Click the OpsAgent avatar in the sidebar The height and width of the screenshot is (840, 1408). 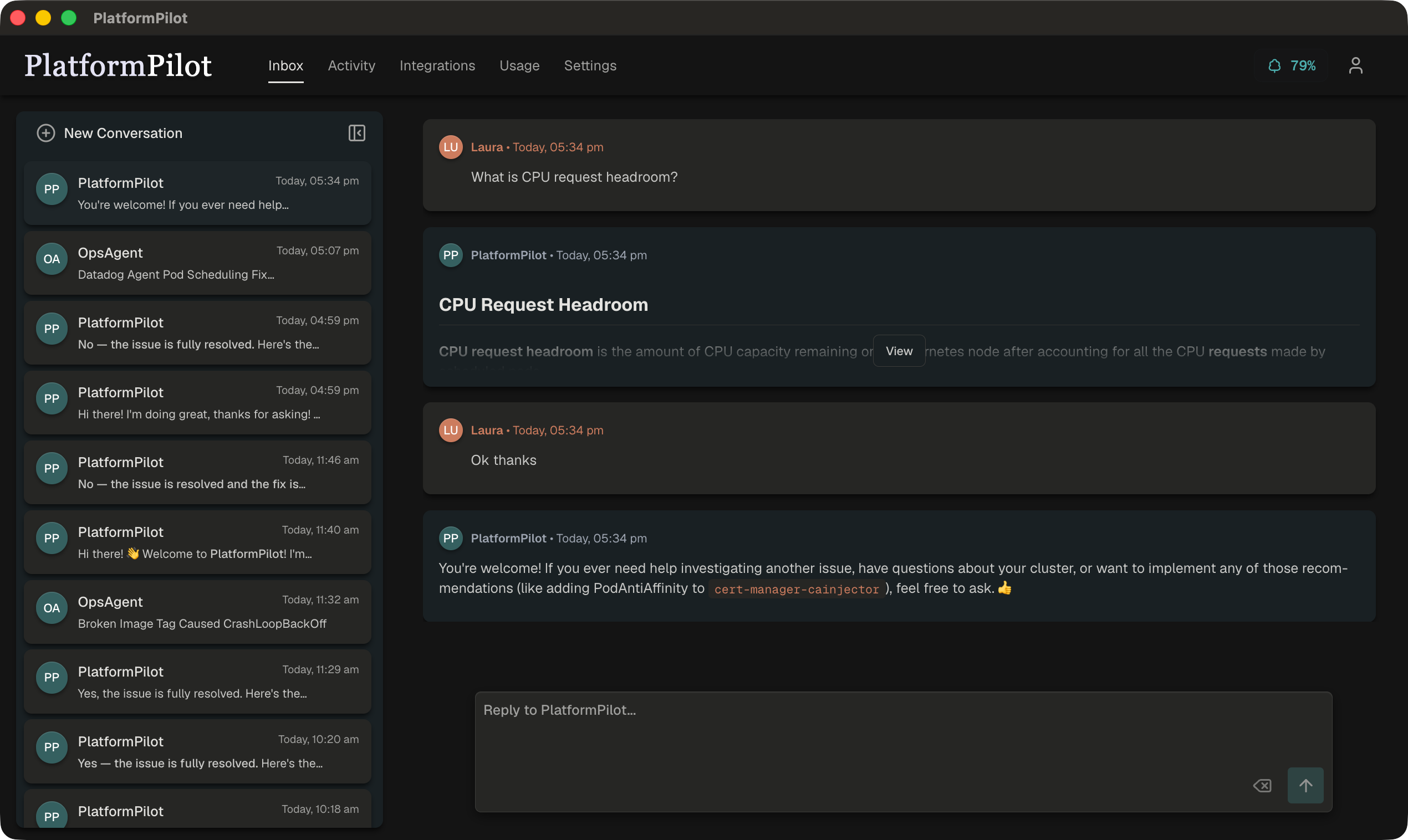[x=51, y=259]
